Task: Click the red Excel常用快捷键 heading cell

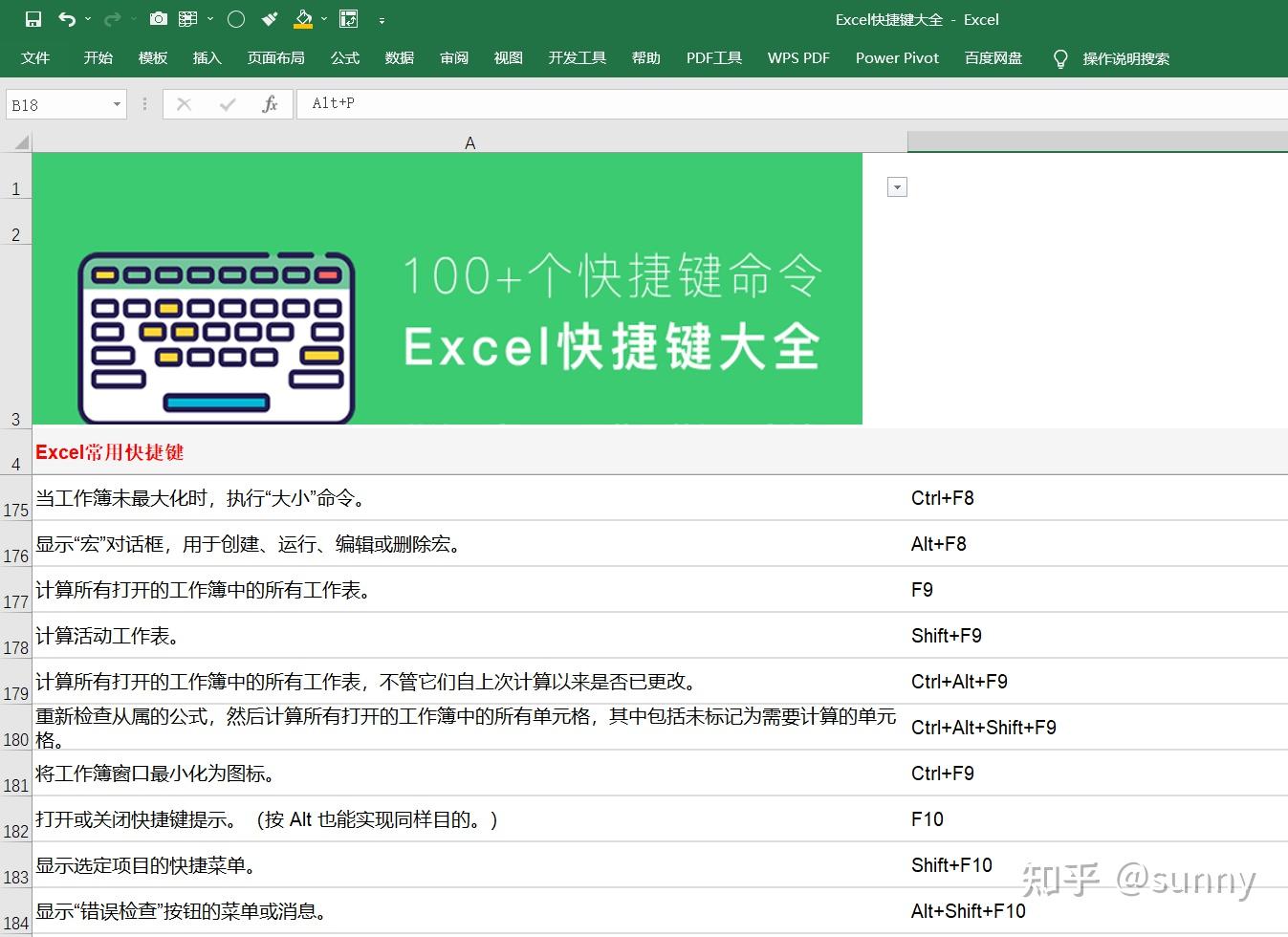Action: click(469, 452)
